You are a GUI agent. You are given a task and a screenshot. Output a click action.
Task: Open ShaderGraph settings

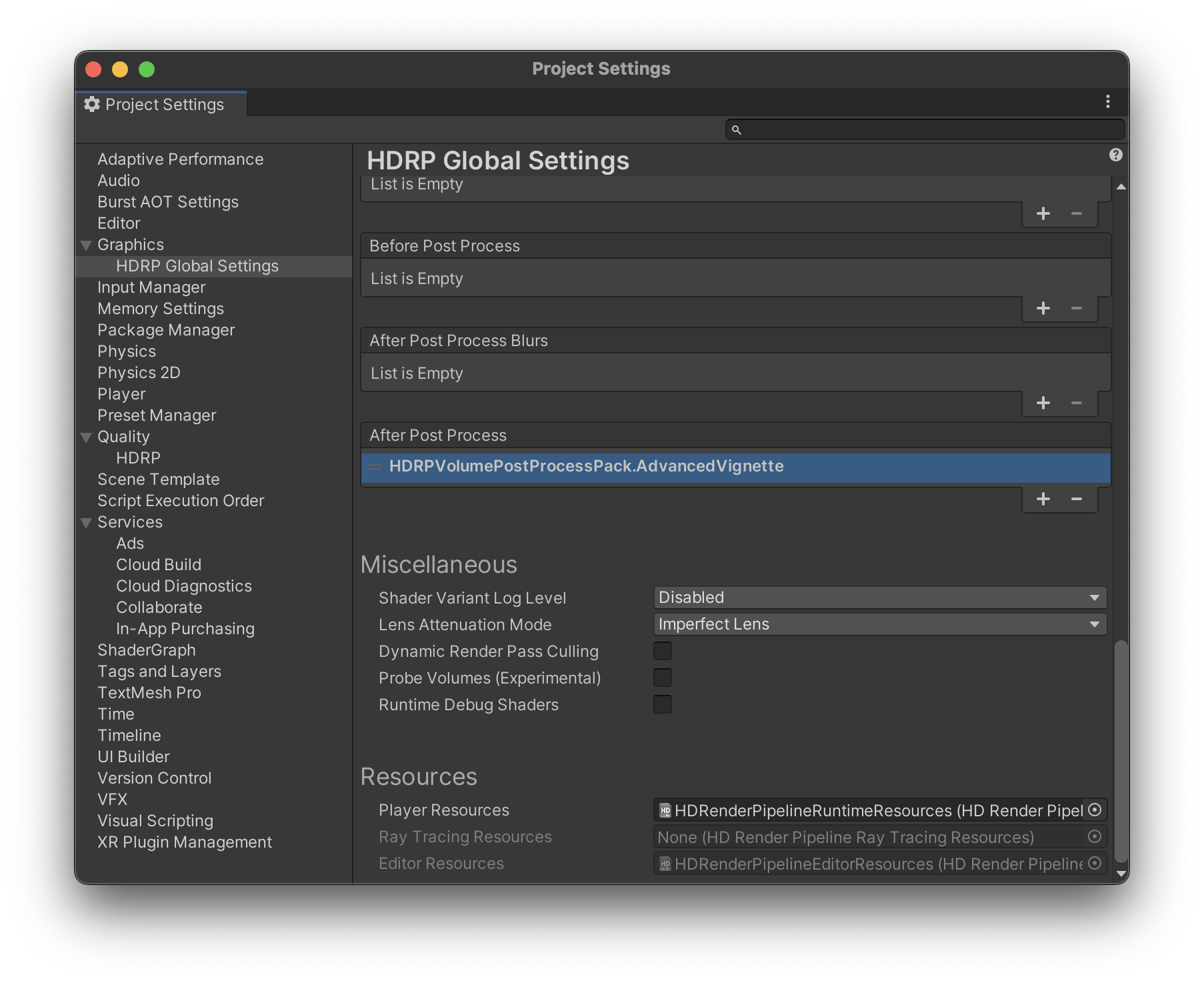147,650
